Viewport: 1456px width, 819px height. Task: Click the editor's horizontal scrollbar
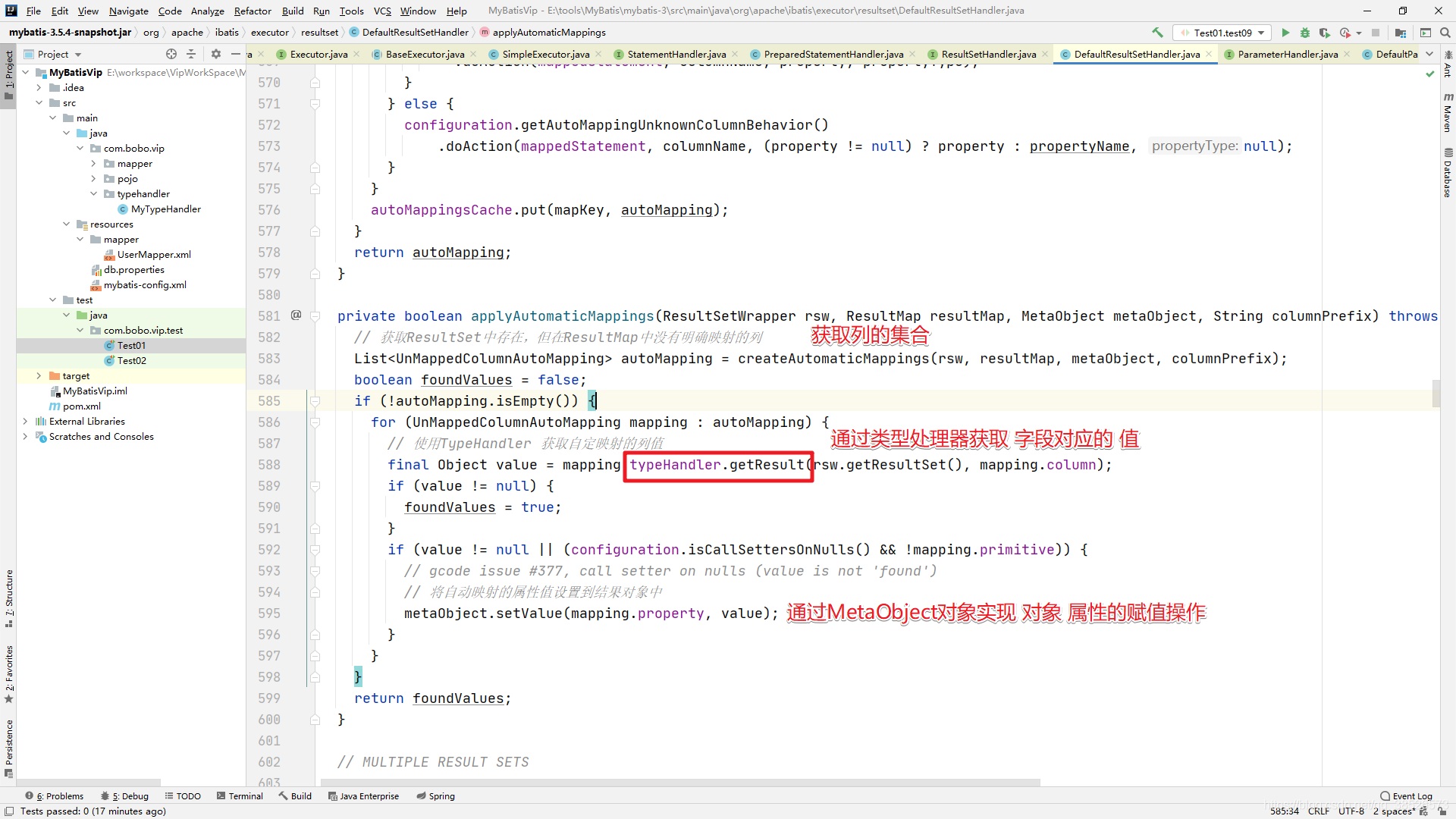tap(679, 782)
